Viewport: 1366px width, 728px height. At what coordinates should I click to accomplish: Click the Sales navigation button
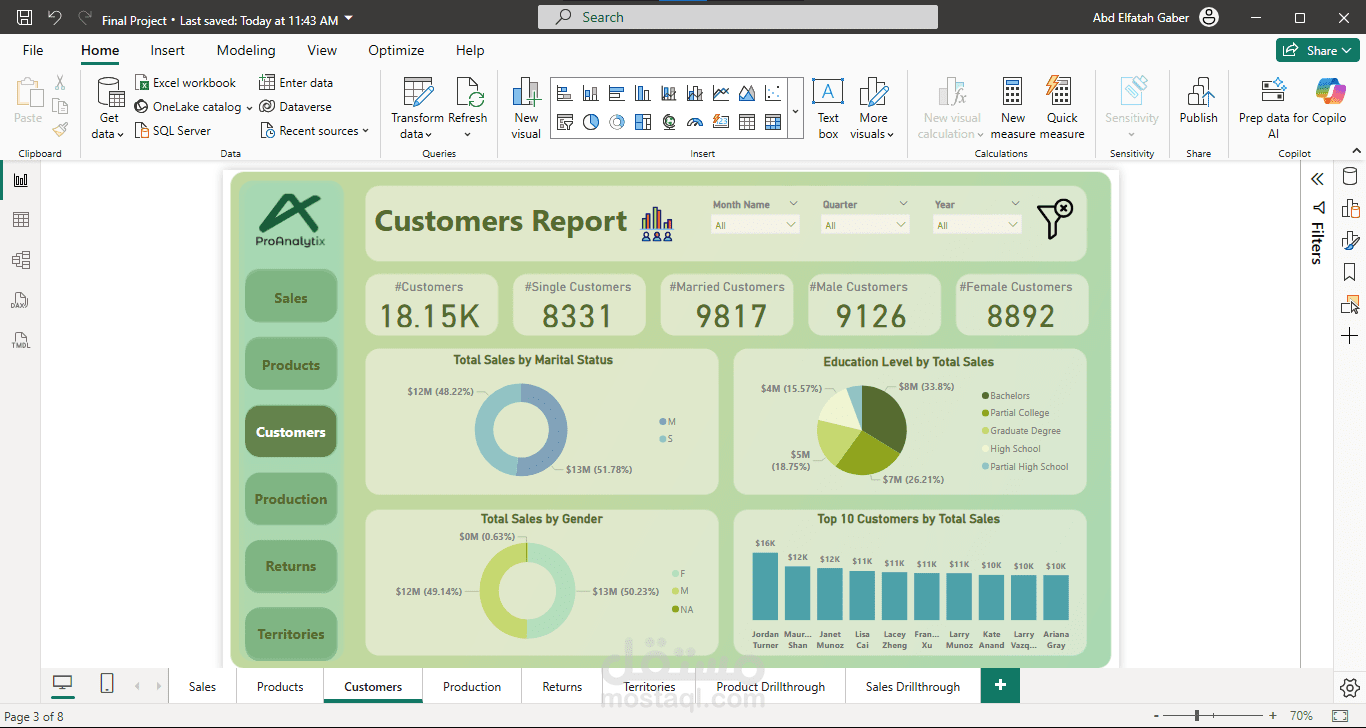click(291, 298)
